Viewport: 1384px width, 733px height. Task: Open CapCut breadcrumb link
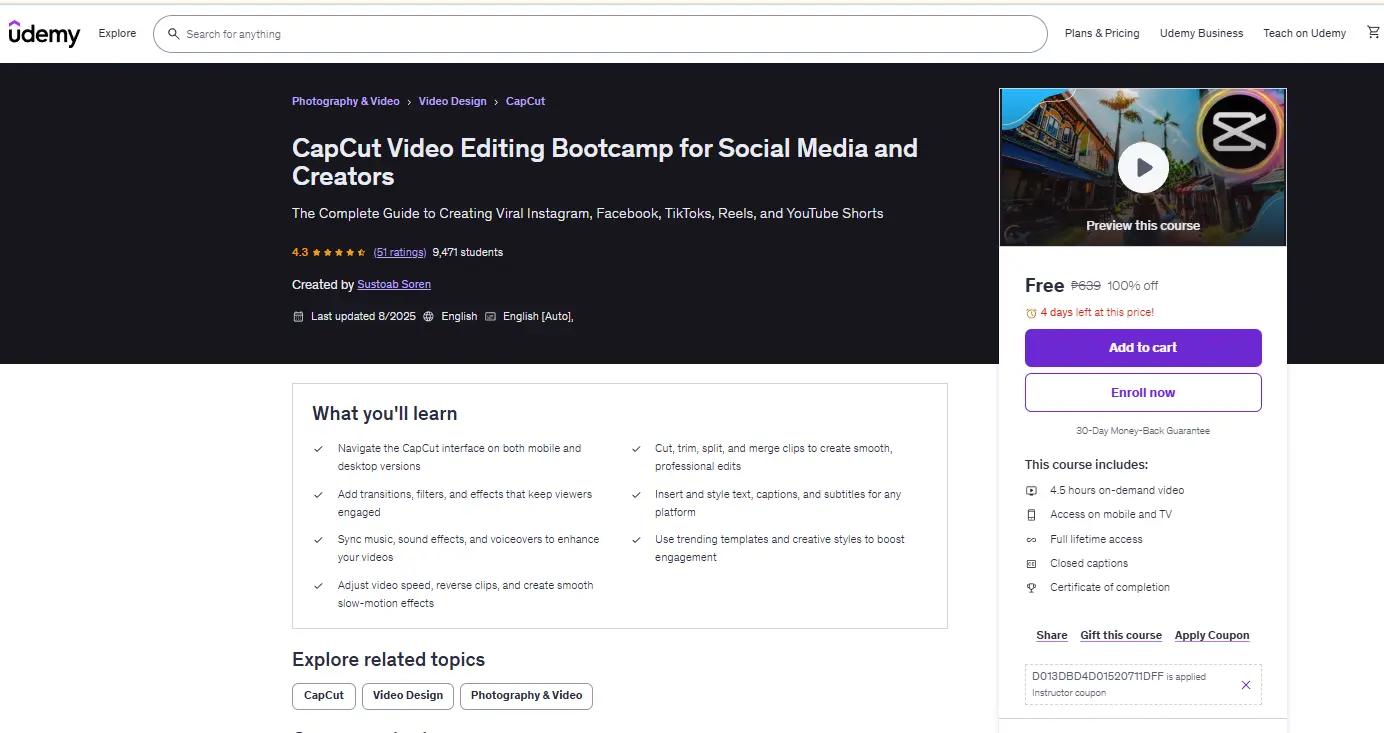525,101
